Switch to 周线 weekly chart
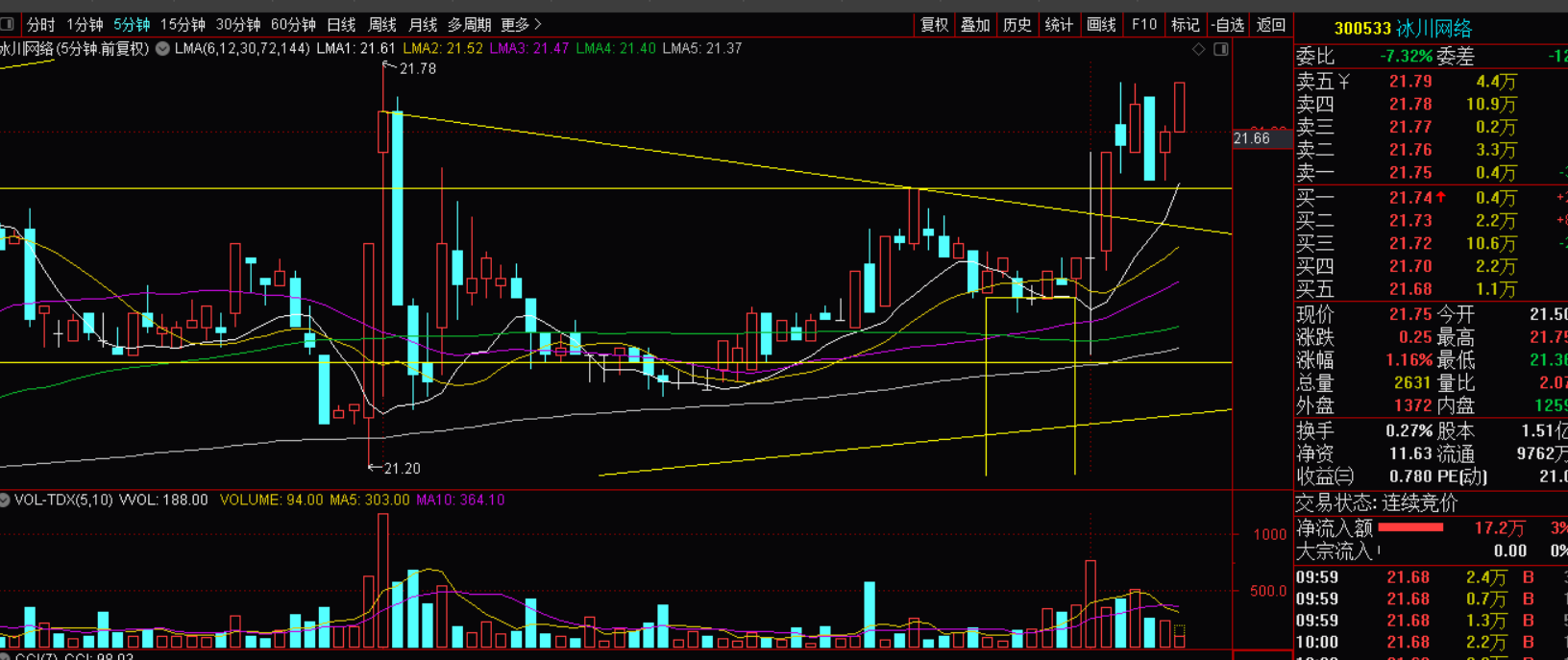Screen dimensions: 1568x660 tap(382, 24)
